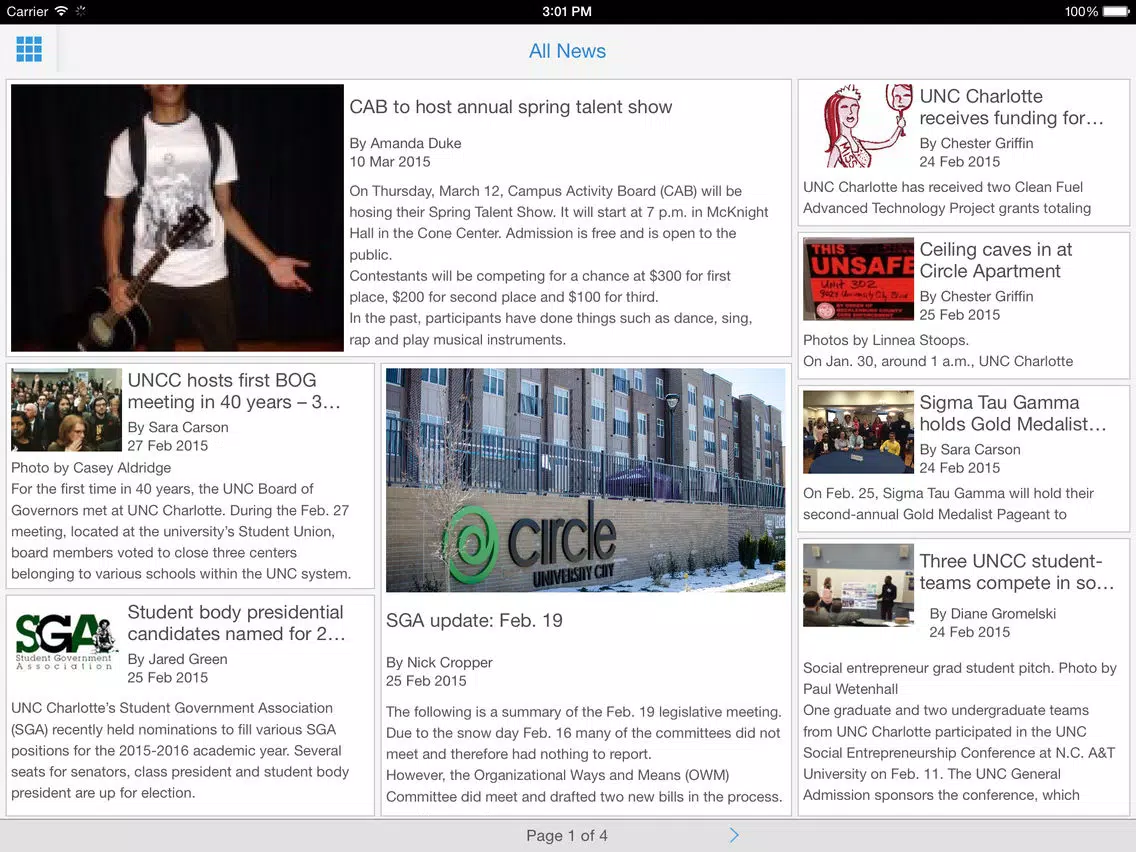
Task: Select author line 'By Sara Carson' 27 Feb
Action: [x=178, y=427]
